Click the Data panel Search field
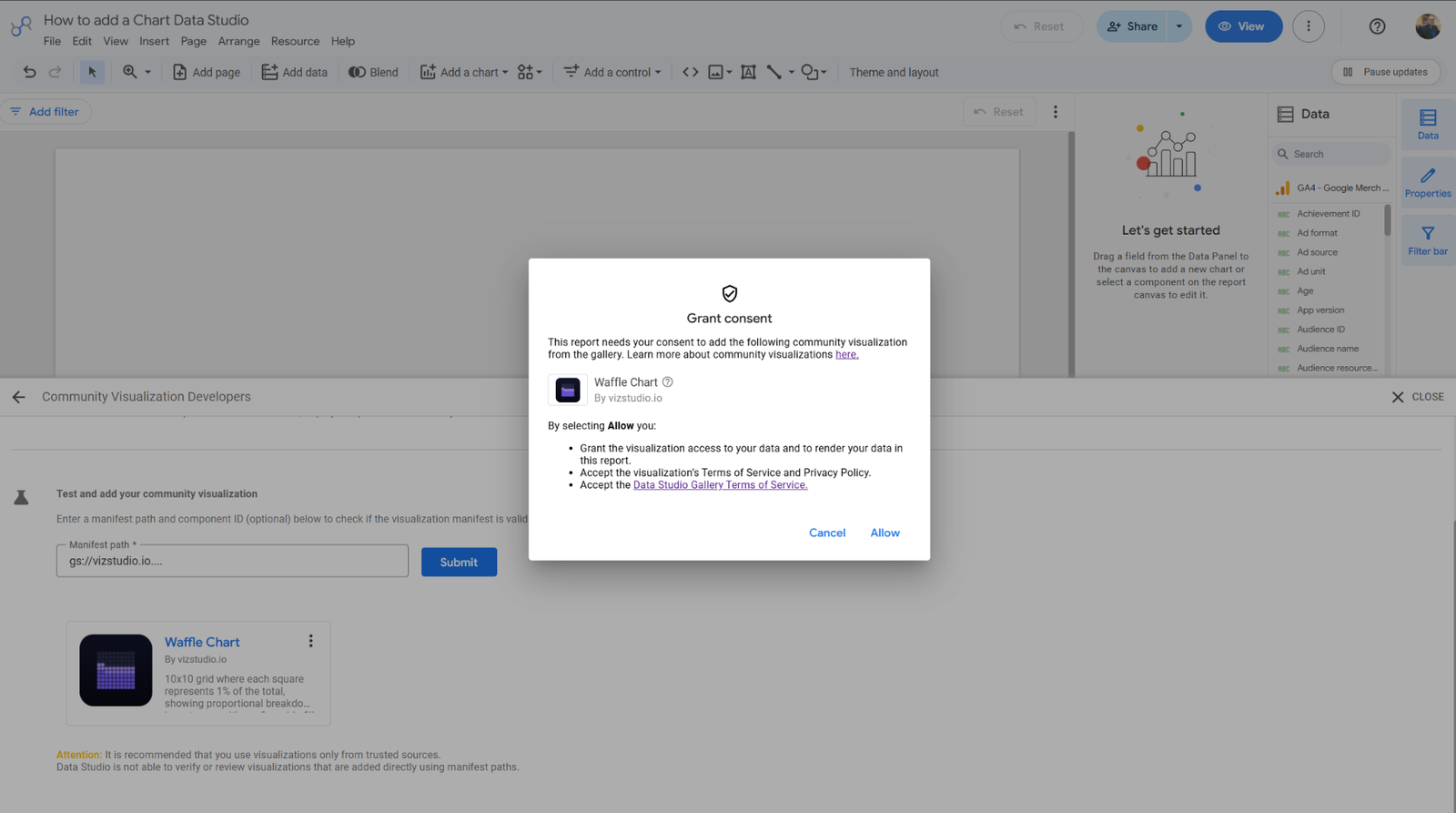 coord(1331,154)
